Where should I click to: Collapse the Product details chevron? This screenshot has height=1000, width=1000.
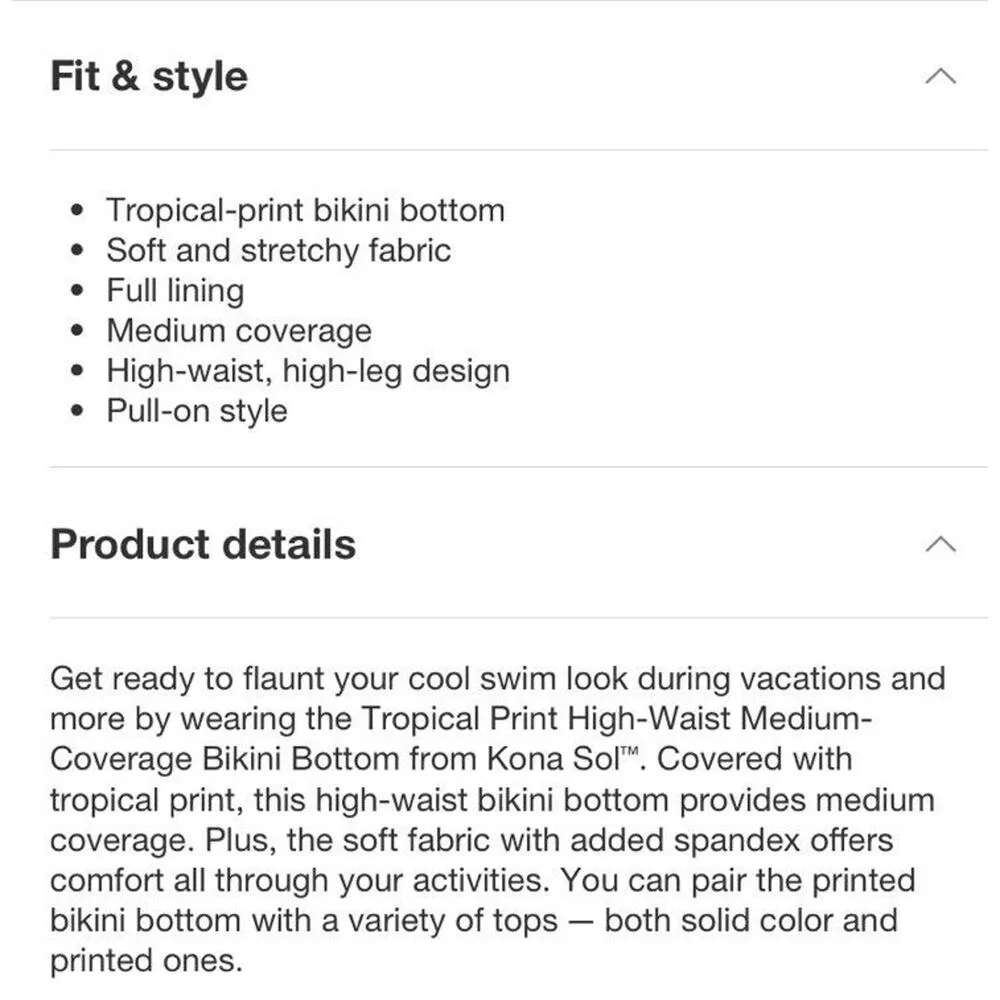941,544
